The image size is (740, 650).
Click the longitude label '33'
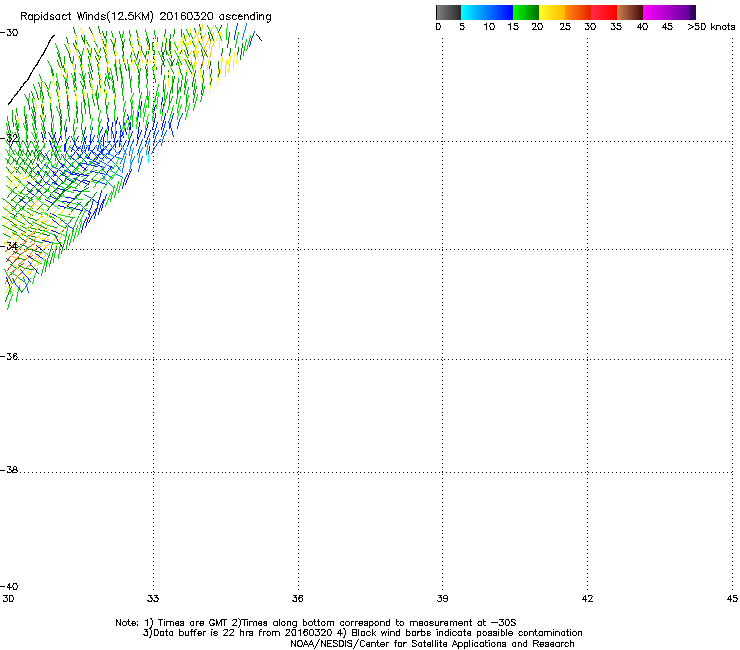(x=153, y=599)
